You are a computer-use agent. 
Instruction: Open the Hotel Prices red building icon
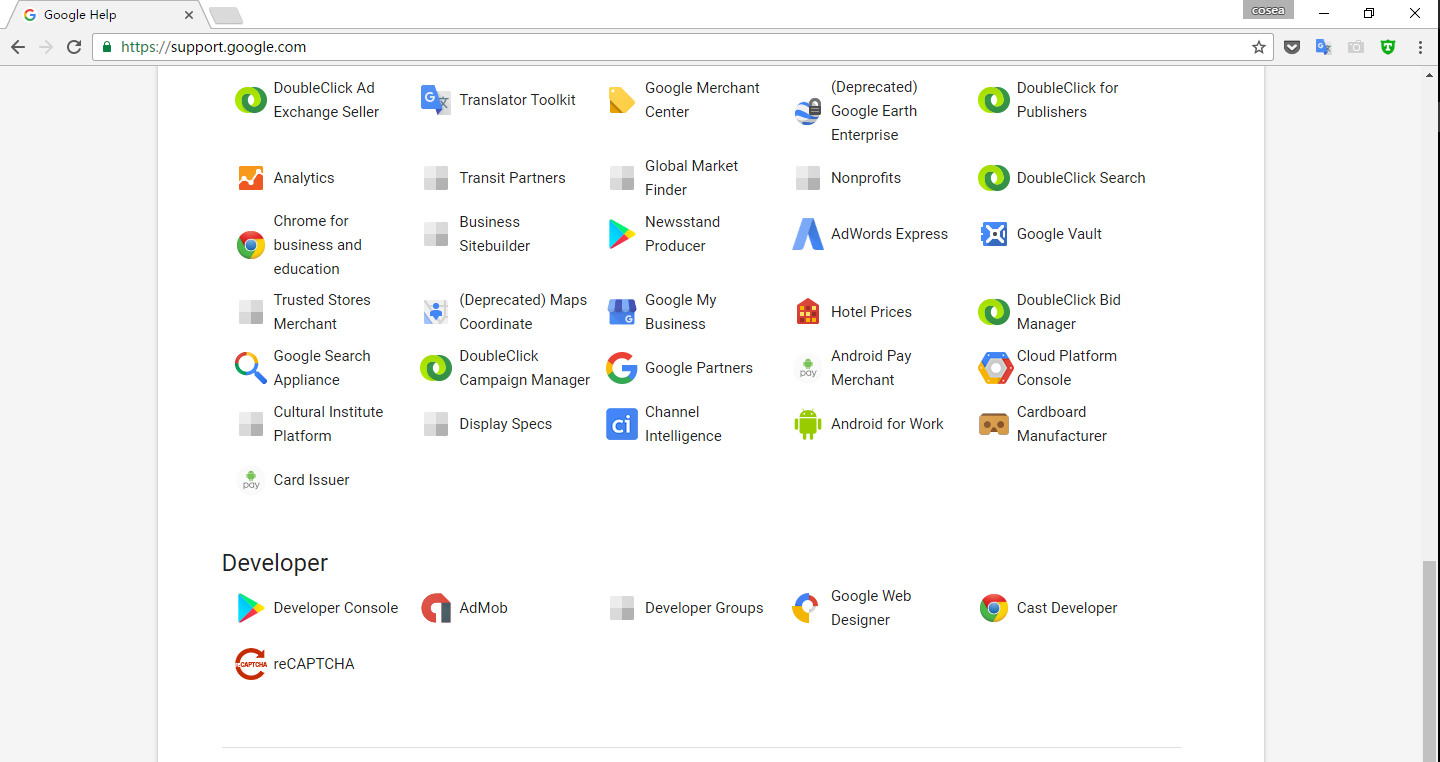[x=808, y=312]
